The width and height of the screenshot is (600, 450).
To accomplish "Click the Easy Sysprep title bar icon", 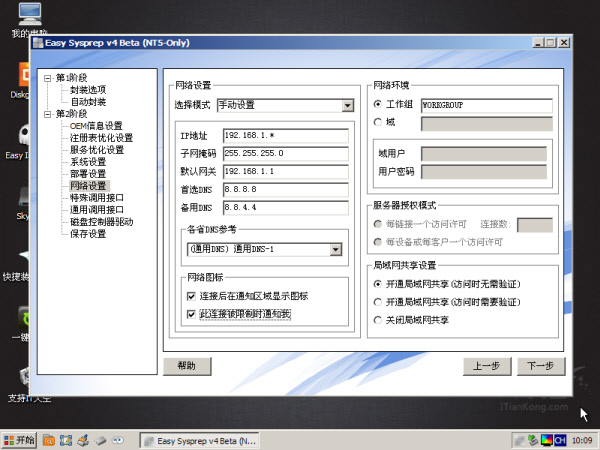I will point(38,43).
